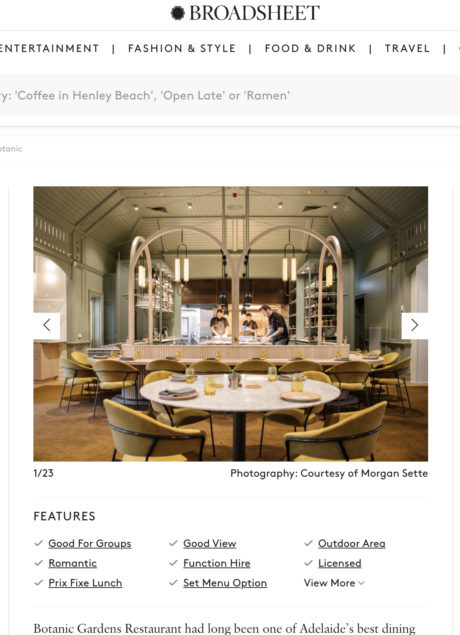Open the Broadsheet wordmark home link
Screen dimensions: 460x635
tap(254, 13)
